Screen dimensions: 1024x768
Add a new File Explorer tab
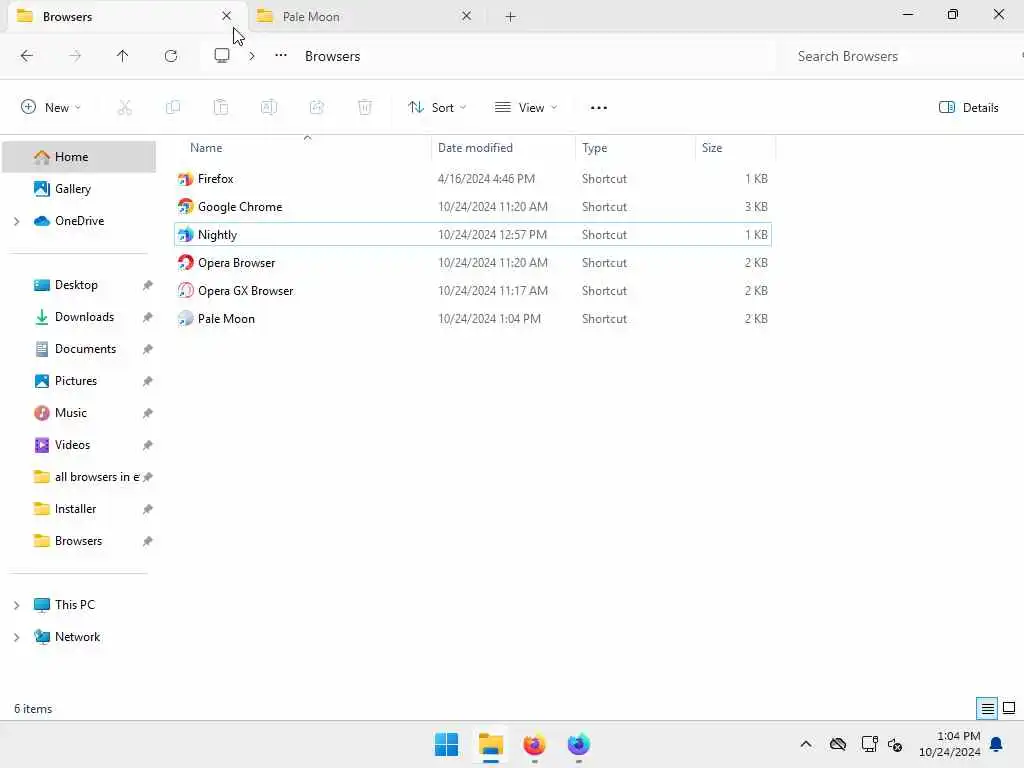tap(511, 17)
